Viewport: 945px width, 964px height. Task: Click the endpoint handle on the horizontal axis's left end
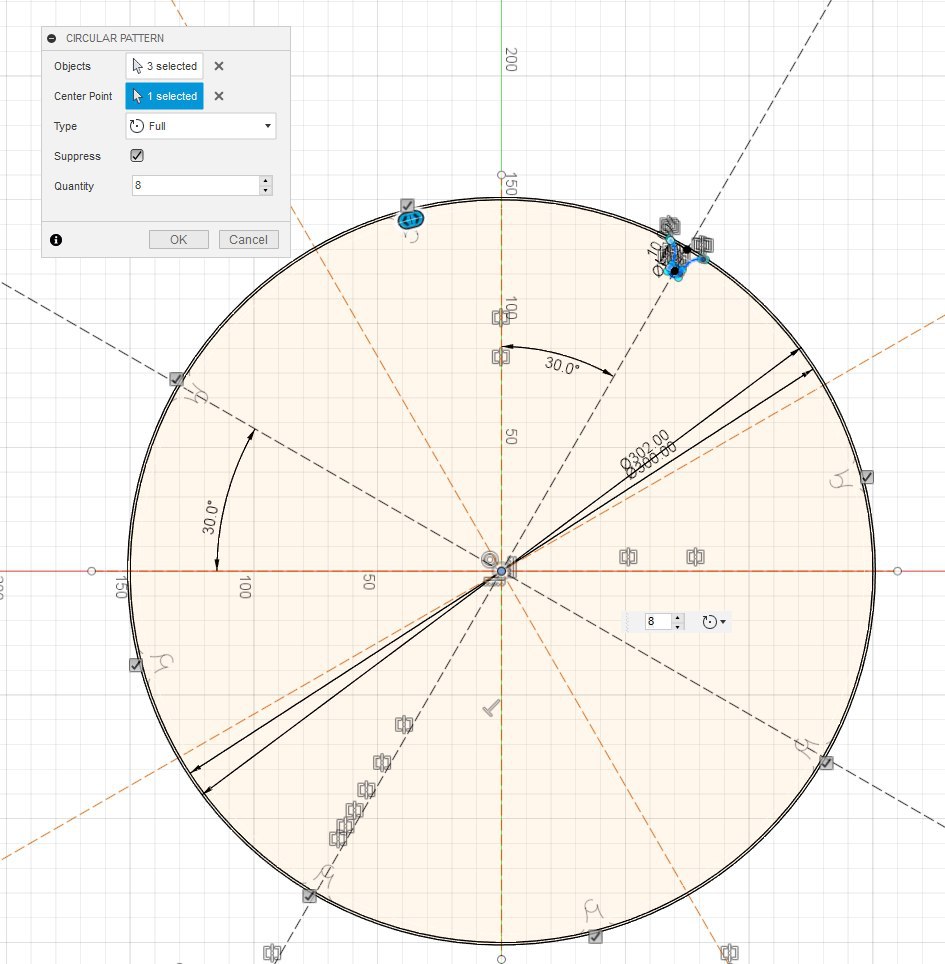92,571
